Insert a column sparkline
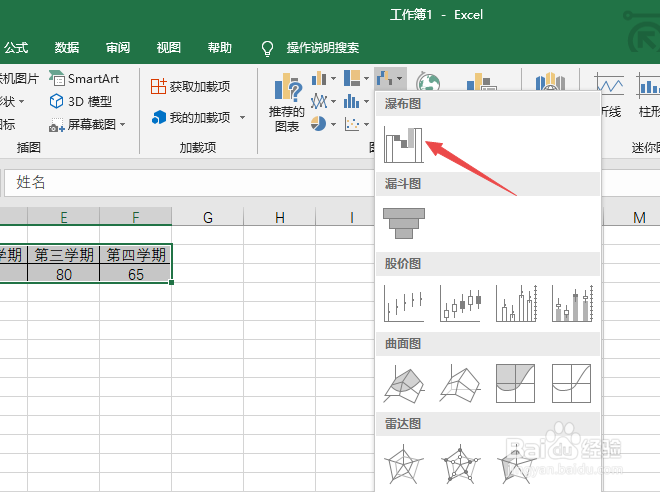This screenshot has width=660, height=492. click(647, 95)
